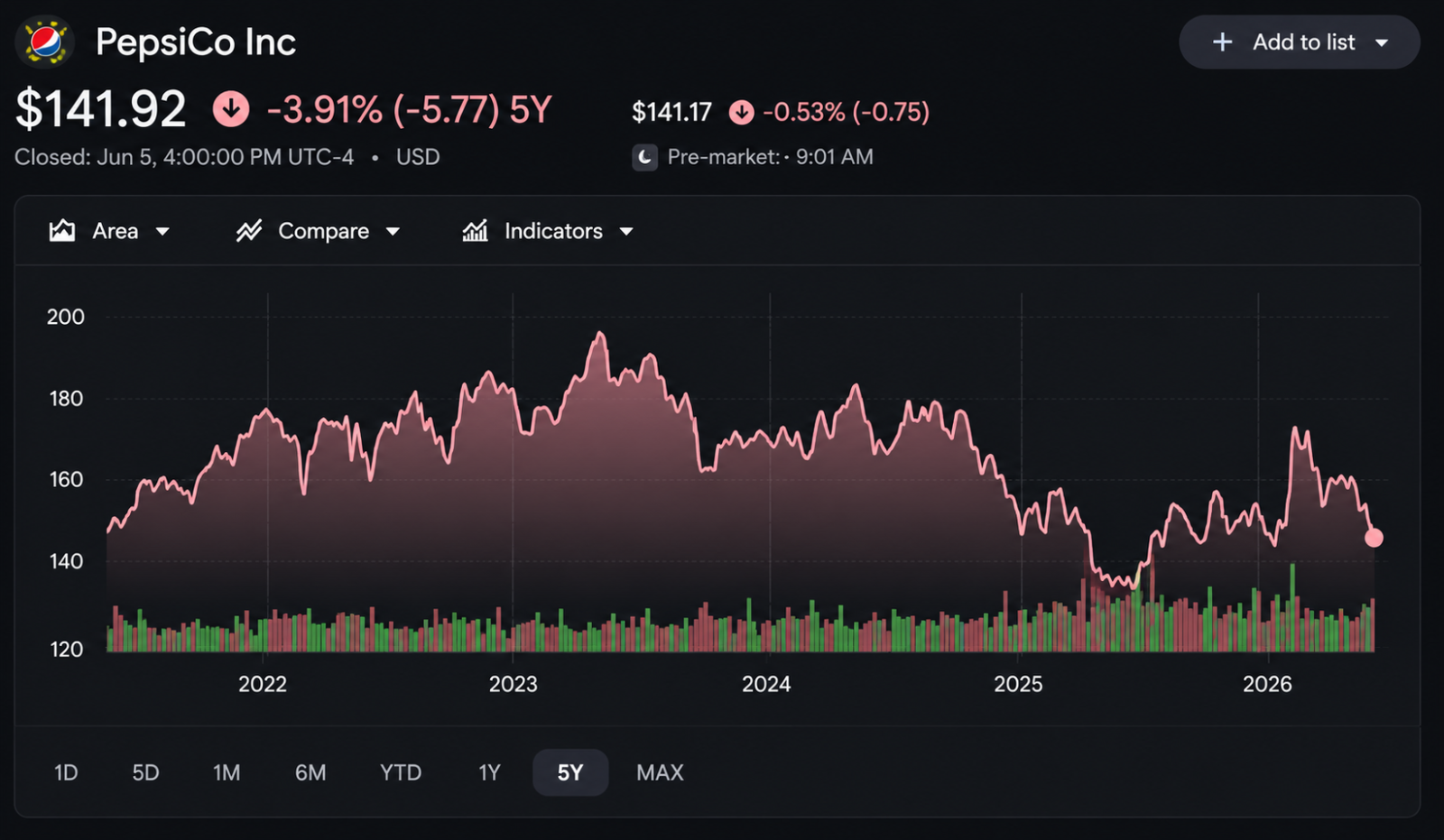Click the 180 y-axis label
The image size is (1444, 840).
[x=66, y=398]
